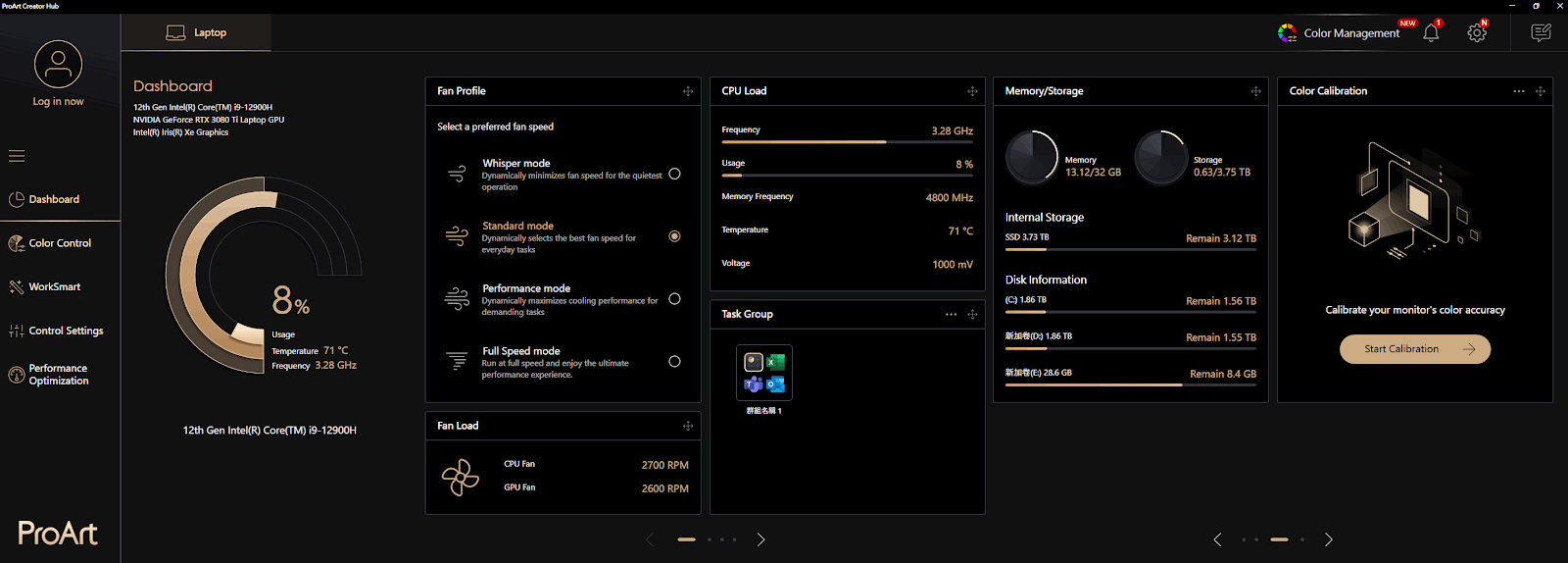The width and height of the screenshot is (1568, 563).
Task: Click the Log in now link
Action: [x=58, y=101]
